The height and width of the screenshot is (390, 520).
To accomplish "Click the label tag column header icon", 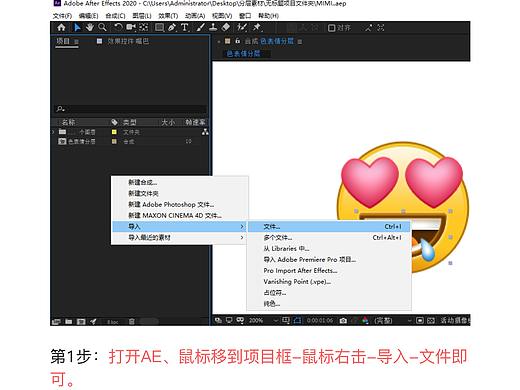I will (x=114, y=122).
